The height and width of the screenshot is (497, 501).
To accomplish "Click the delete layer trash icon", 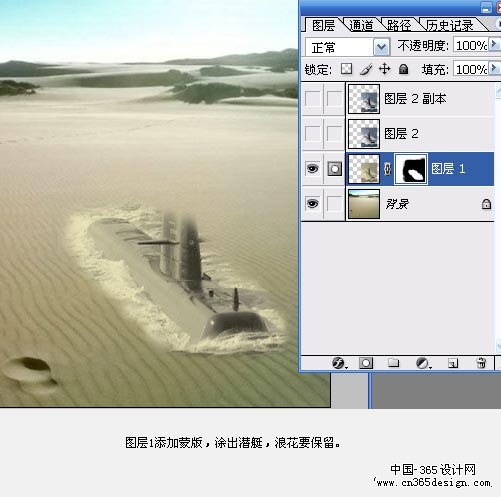I will (481, 363).
